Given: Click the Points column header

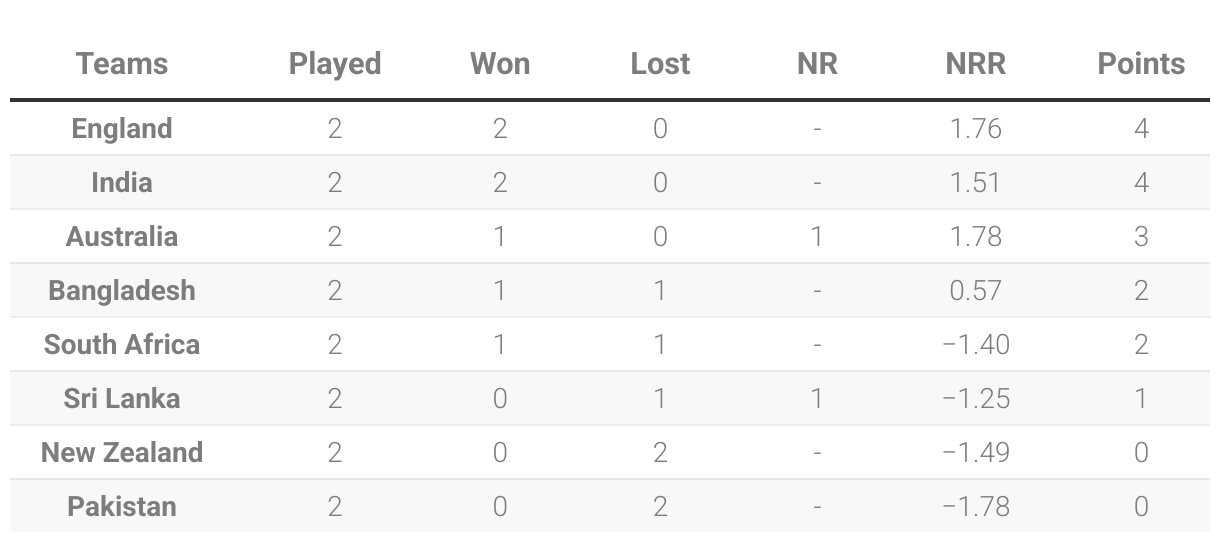Looking at the screenshot, I should tap(1141, 64).
